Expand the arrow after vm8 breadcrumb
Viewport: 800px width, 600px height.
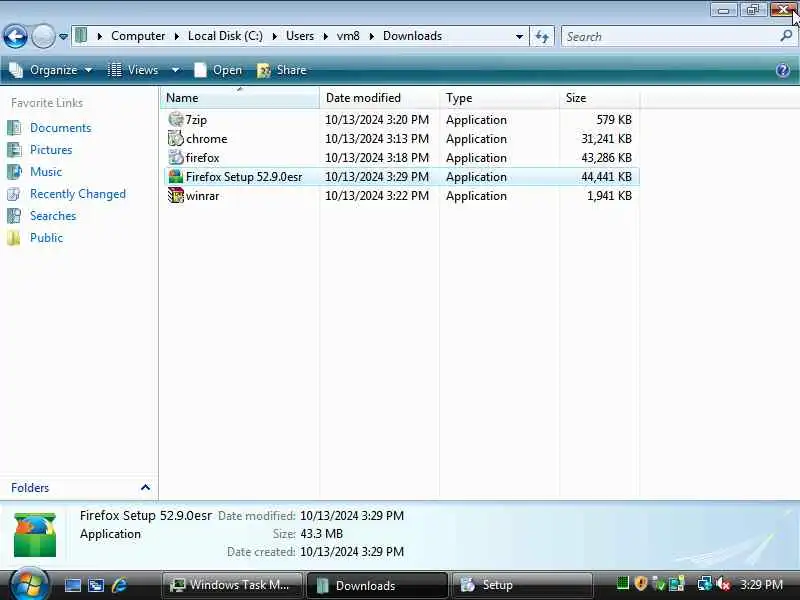[371, 36]
